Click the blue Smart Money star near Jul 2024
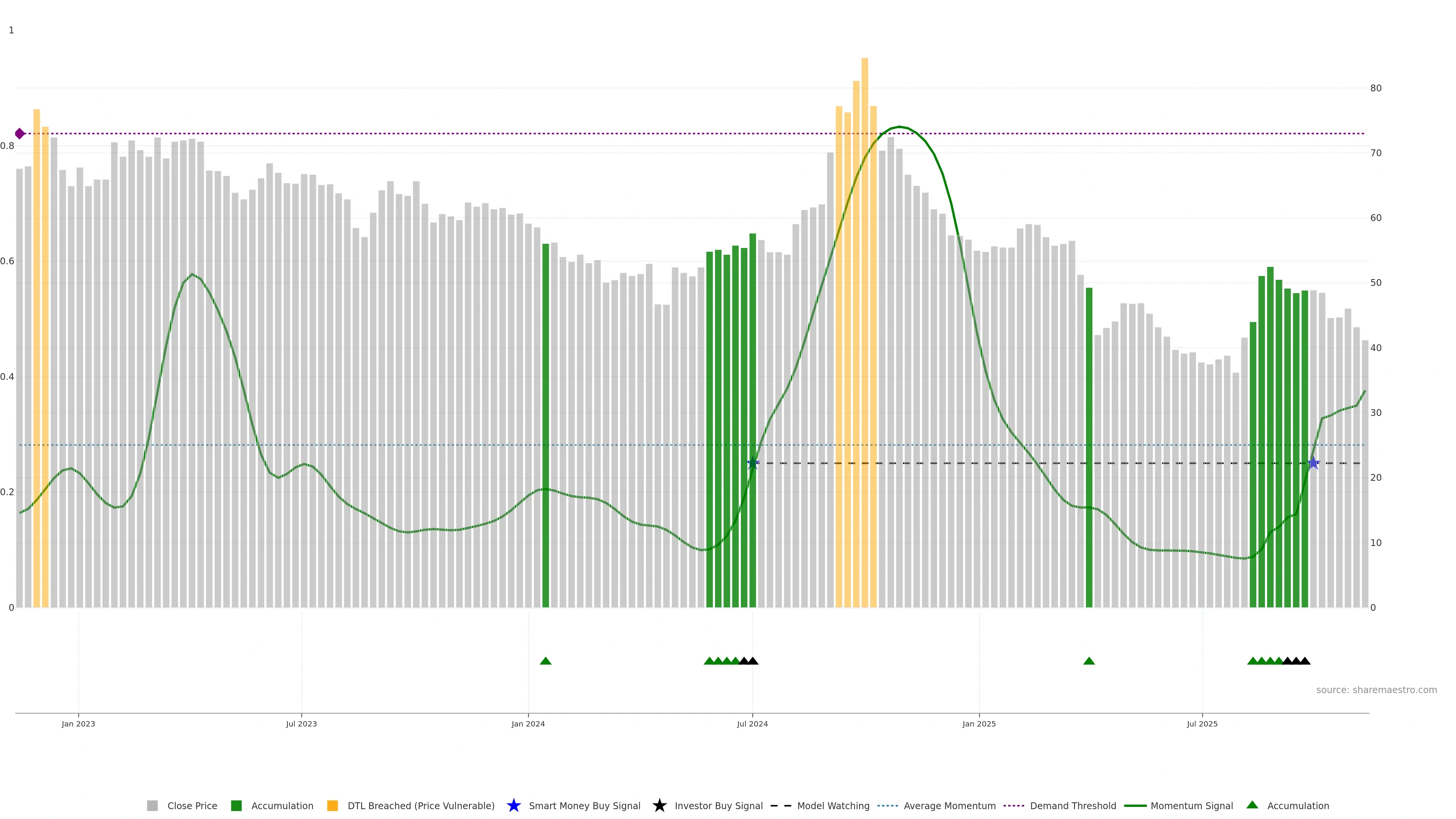This screenshot has height=819, width=1456. (x=752, y=463)
